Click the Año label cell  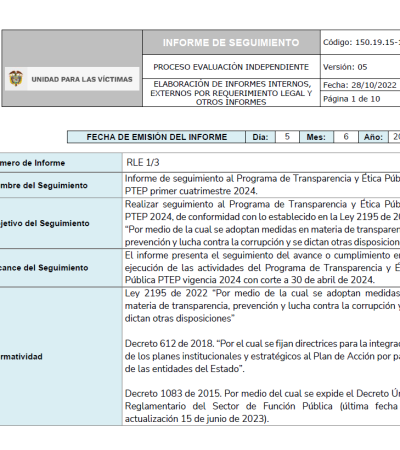pyautogui.click(x=373, y=137)
